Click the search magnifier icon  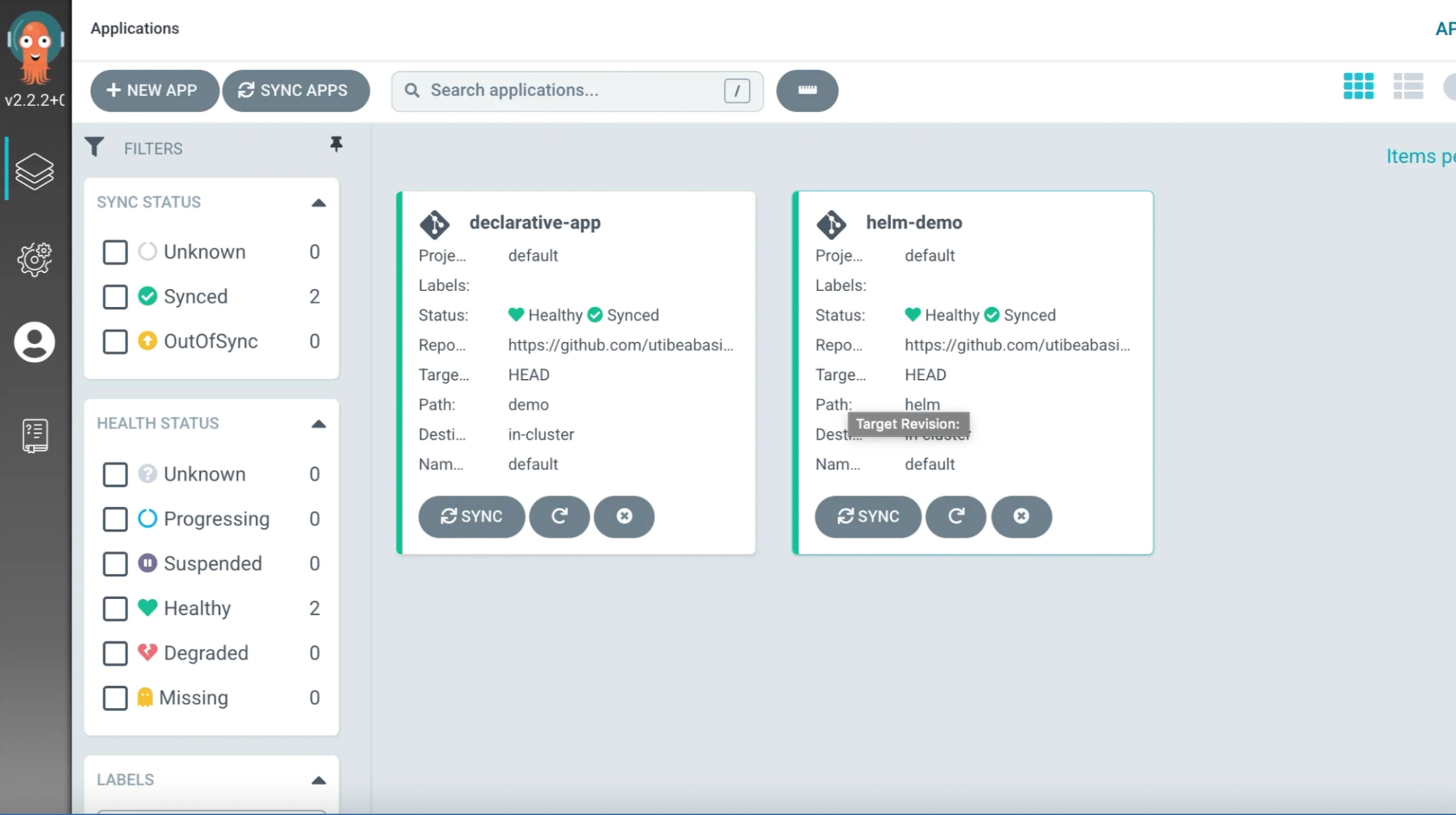412,90
